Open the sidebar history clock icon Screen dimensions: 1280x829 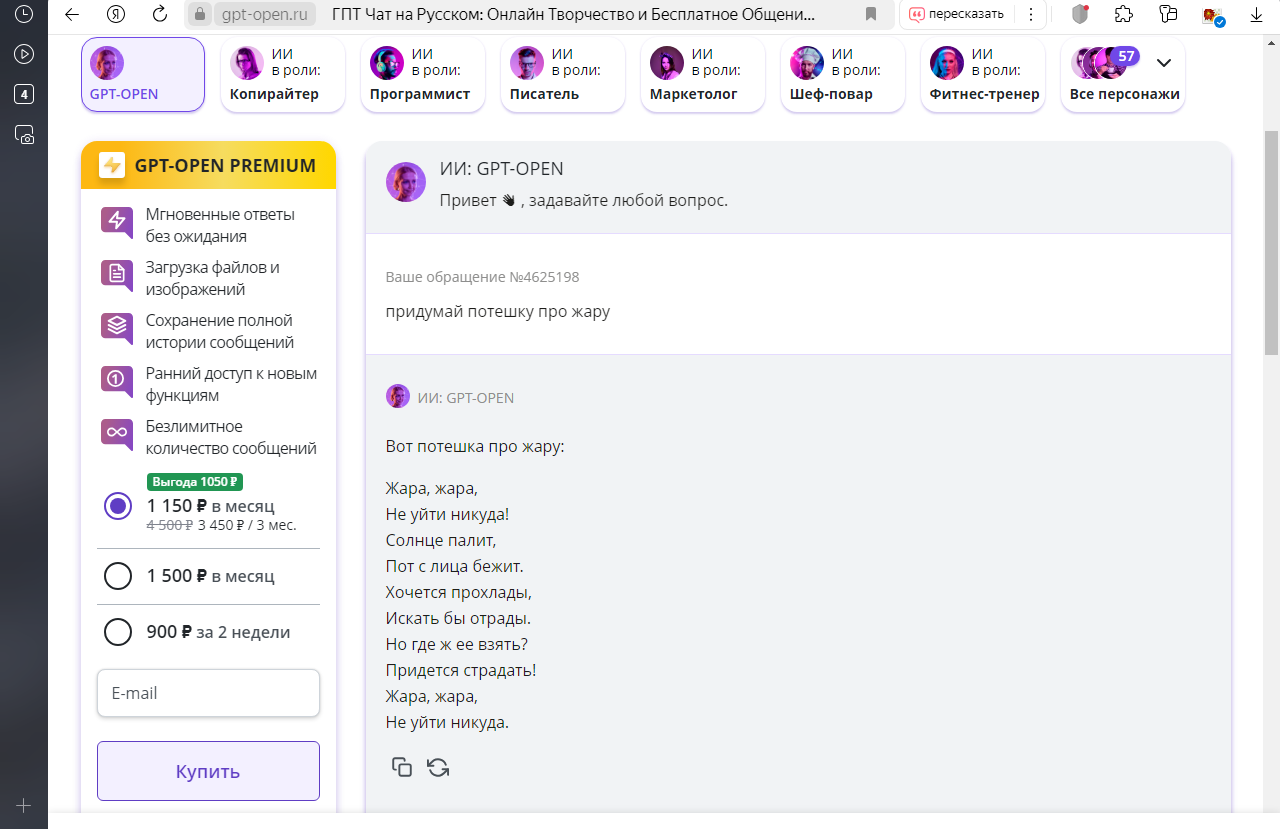(24, 14)
